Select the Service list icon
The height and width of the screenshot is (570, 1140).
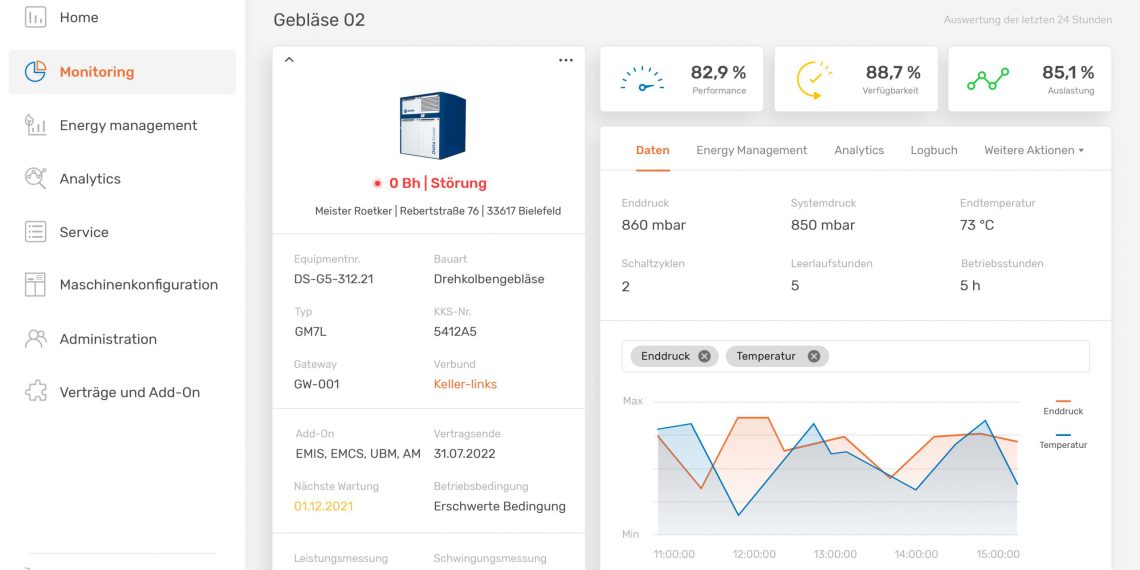(x=35, y=232)
